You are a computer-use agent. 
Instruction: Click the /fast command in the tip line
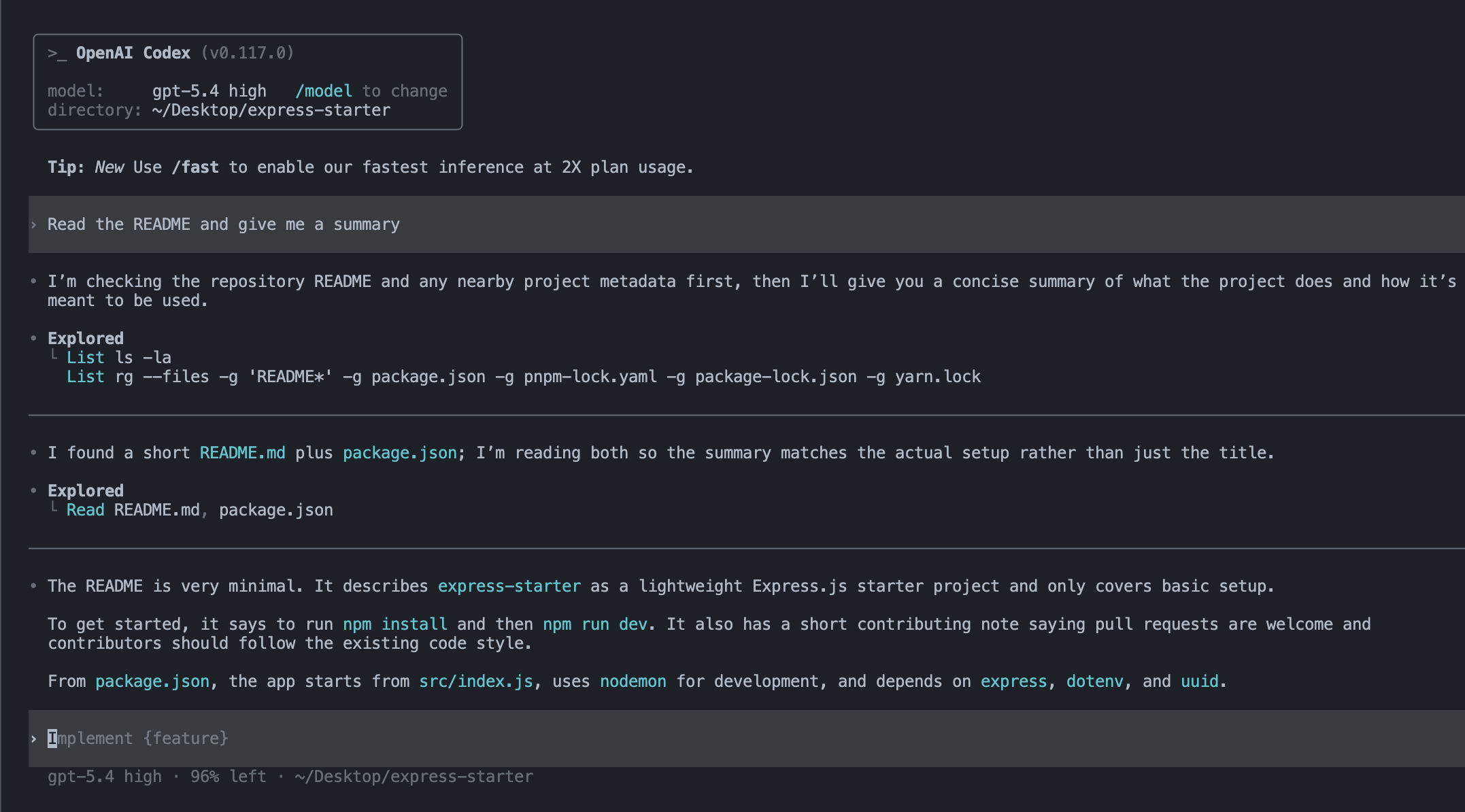click(x=199, y=167)
